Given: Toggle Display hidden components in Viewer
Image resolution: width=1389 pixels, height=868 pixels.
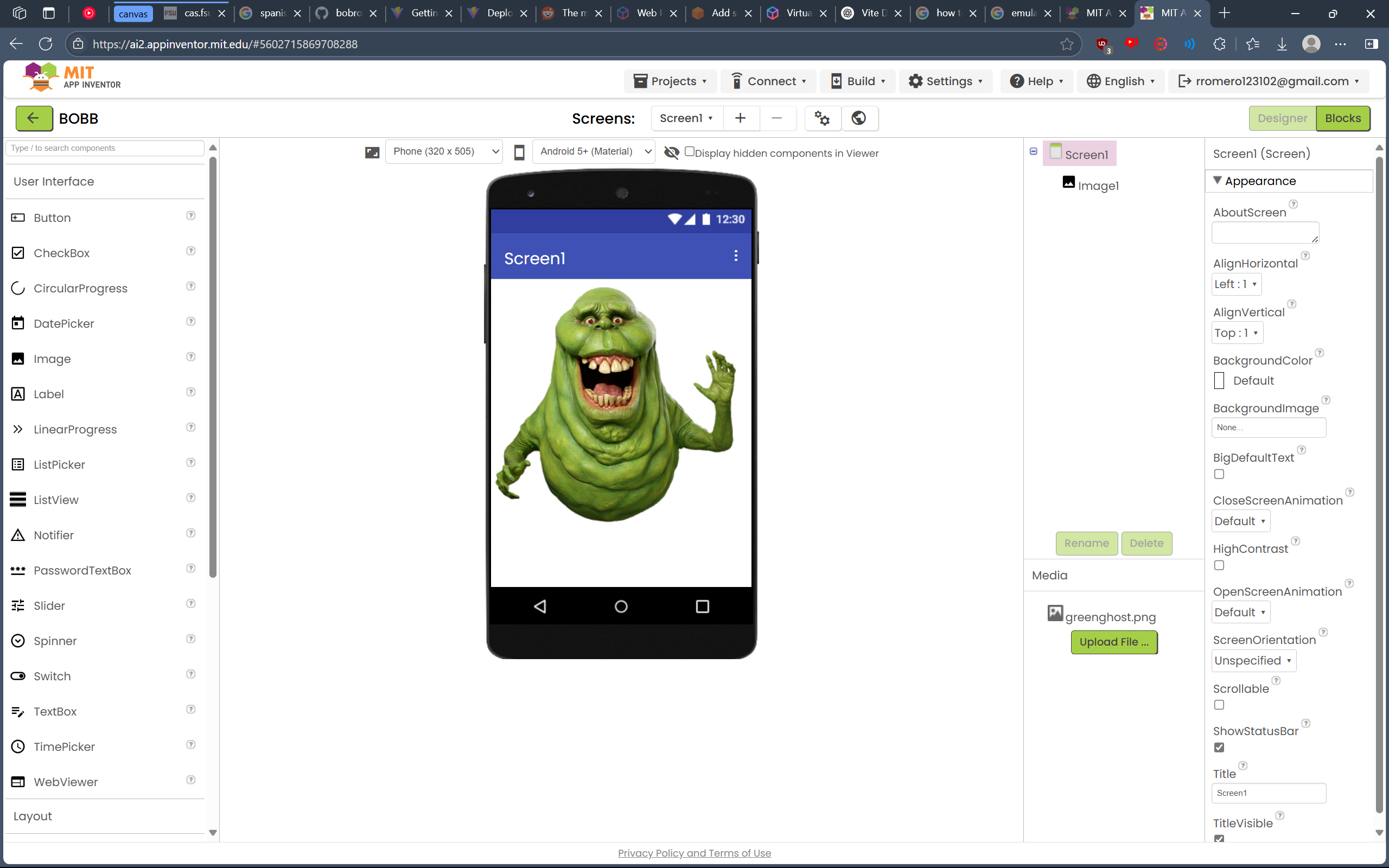Looking at the screenshot, I should (x=689, y=151).
